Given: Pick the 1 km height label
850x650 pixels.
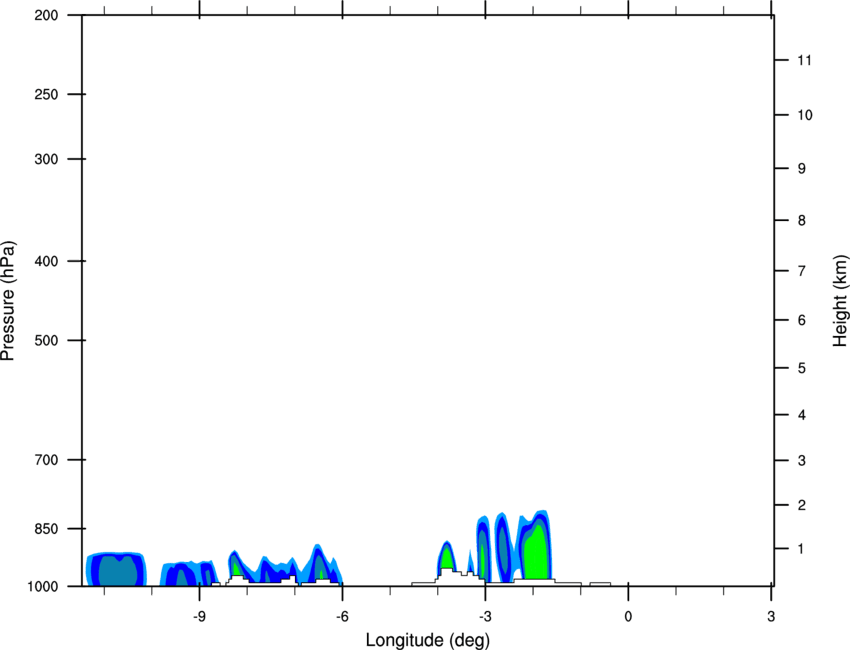Looking at the screenshot, I should coord(801,549).
